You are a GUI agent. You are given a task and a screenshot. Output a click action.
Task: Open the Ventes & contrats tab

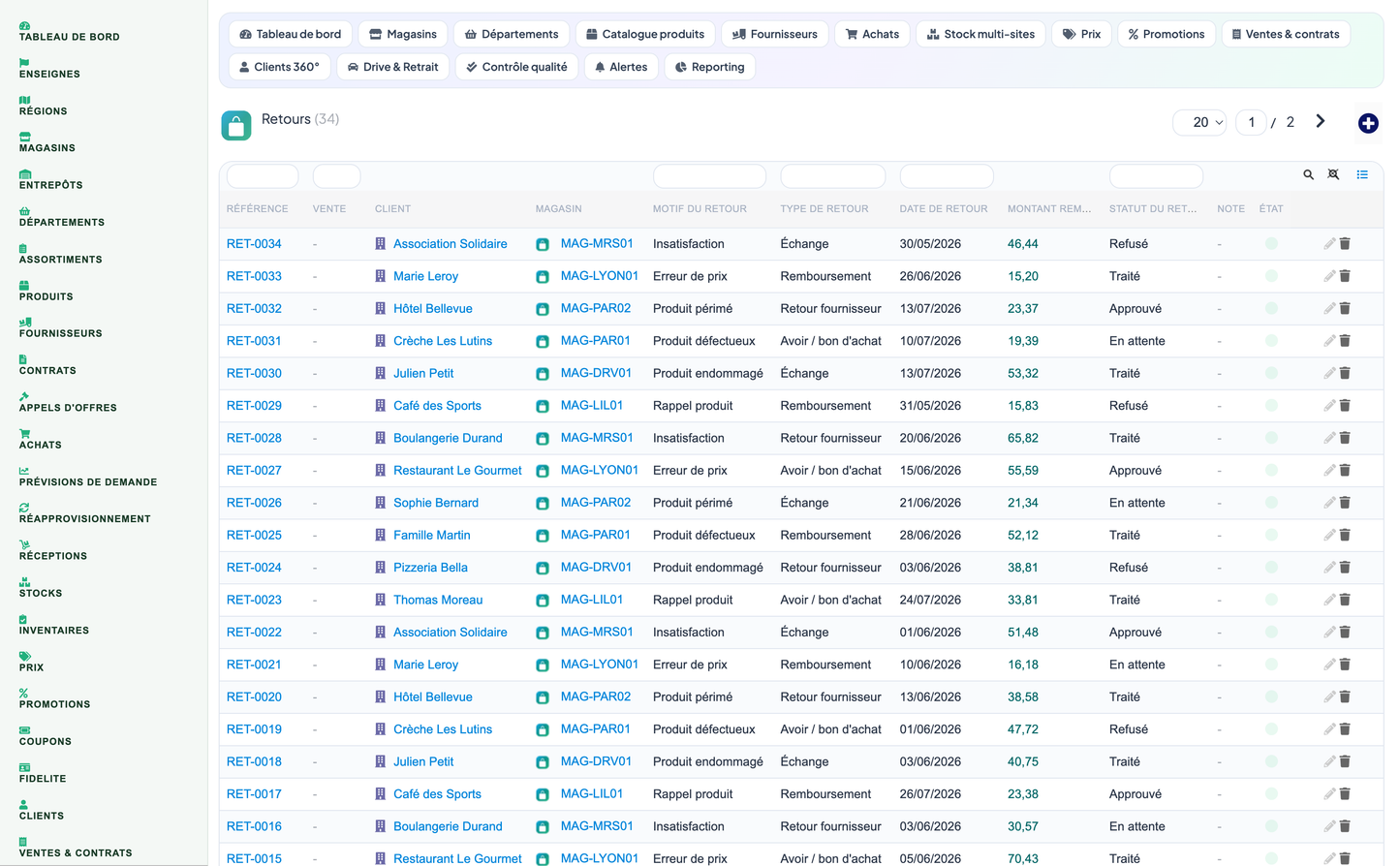[x=1286, y=34]
